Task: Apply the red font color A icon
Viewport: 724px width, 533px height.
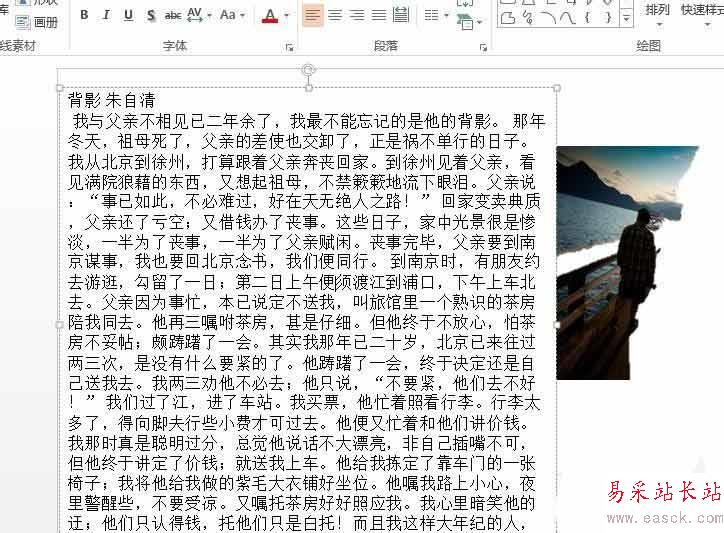Action: (270, 16)
